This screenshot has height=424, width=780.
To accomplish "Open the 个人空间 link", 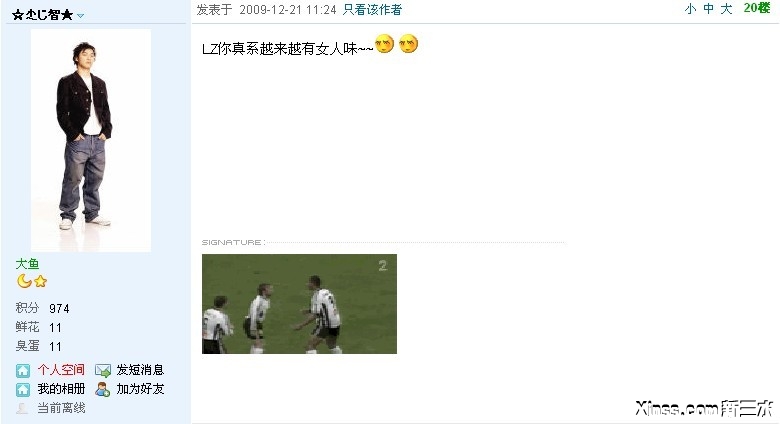I will [x=61, y=370].
